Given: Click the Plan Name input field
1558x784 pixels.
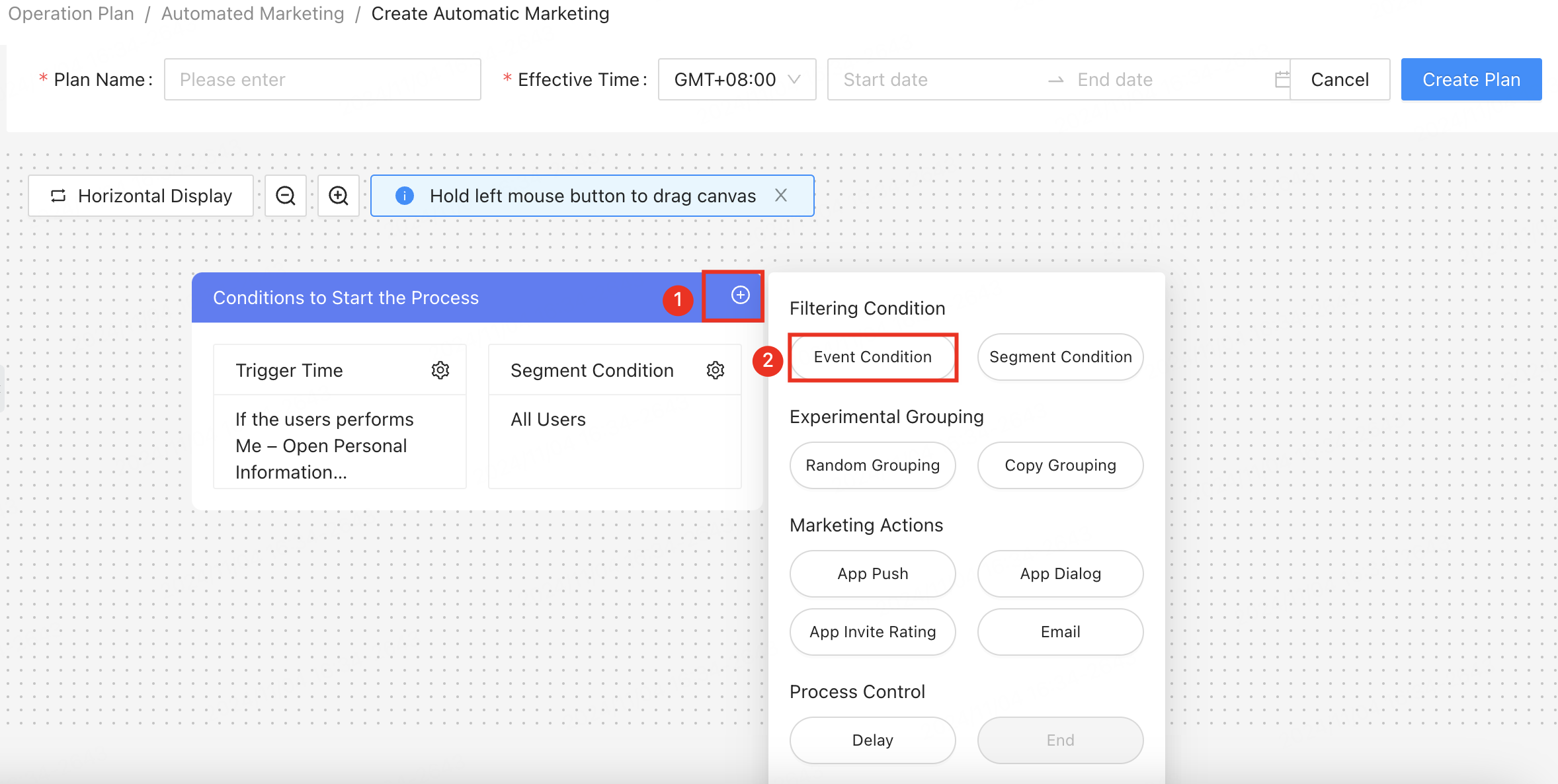Looking at the screenshot, I should [x=323, y=79].
